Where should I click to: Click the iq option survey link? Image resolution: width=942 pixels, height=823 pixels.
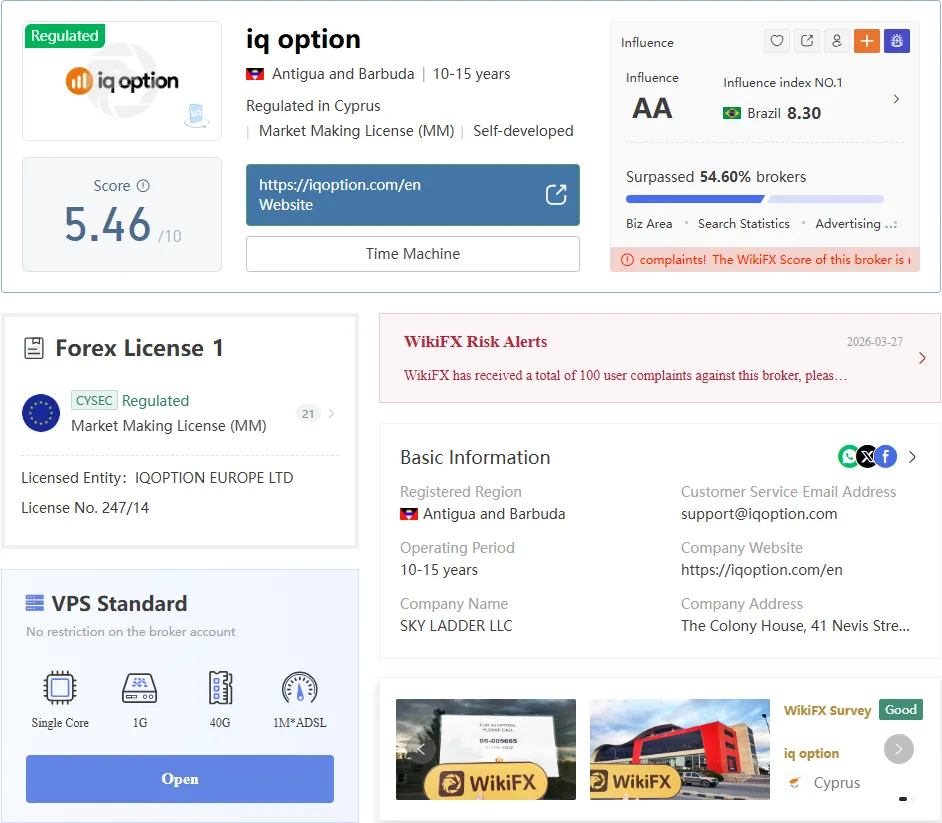point(811,753)
